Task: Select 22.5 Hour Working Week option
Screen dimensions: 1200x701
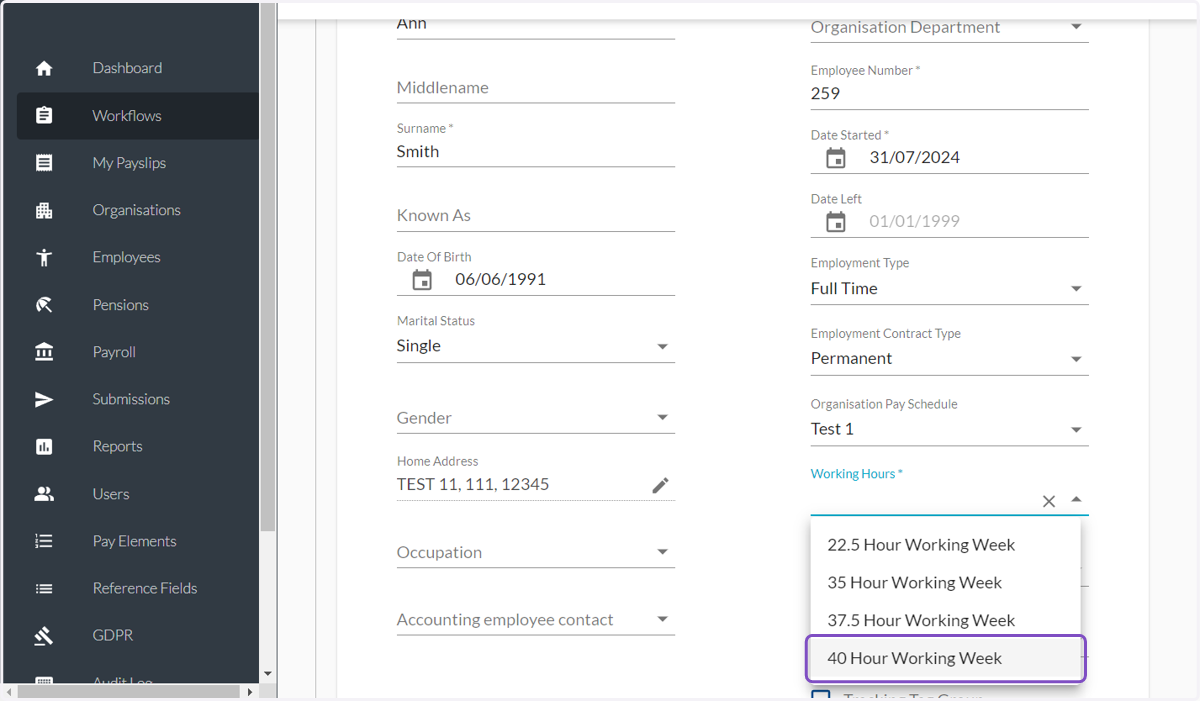Action: [x=946, y=545]
